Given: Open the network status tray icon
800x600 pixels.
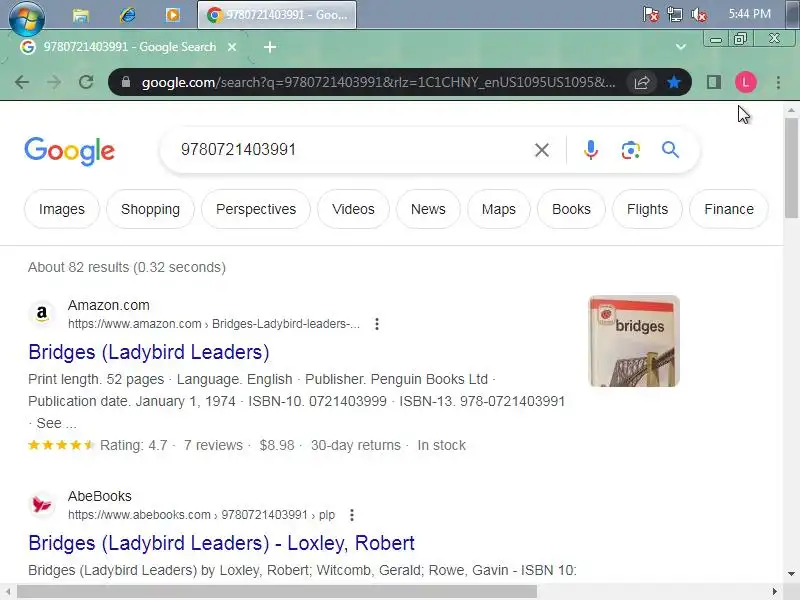Looking at the screenshot, I should 674,14.
